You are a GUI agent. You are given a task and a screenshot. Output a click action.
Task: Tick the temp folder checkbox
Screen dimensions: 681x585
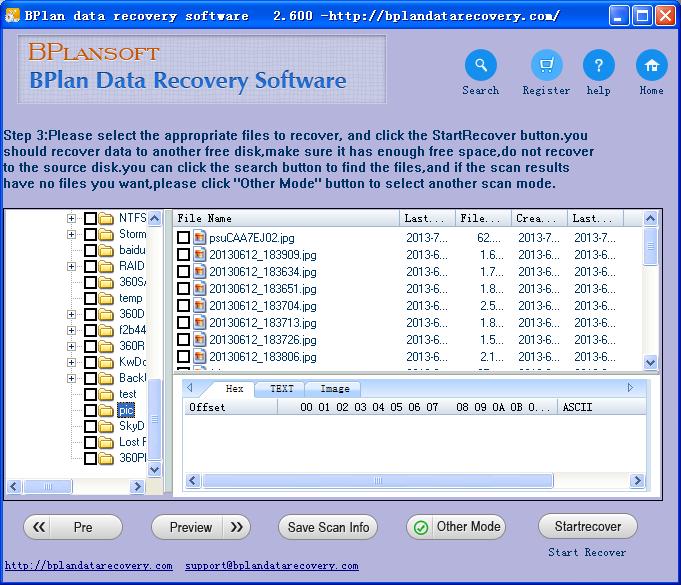pyautogui.click(x=90, y=298)
